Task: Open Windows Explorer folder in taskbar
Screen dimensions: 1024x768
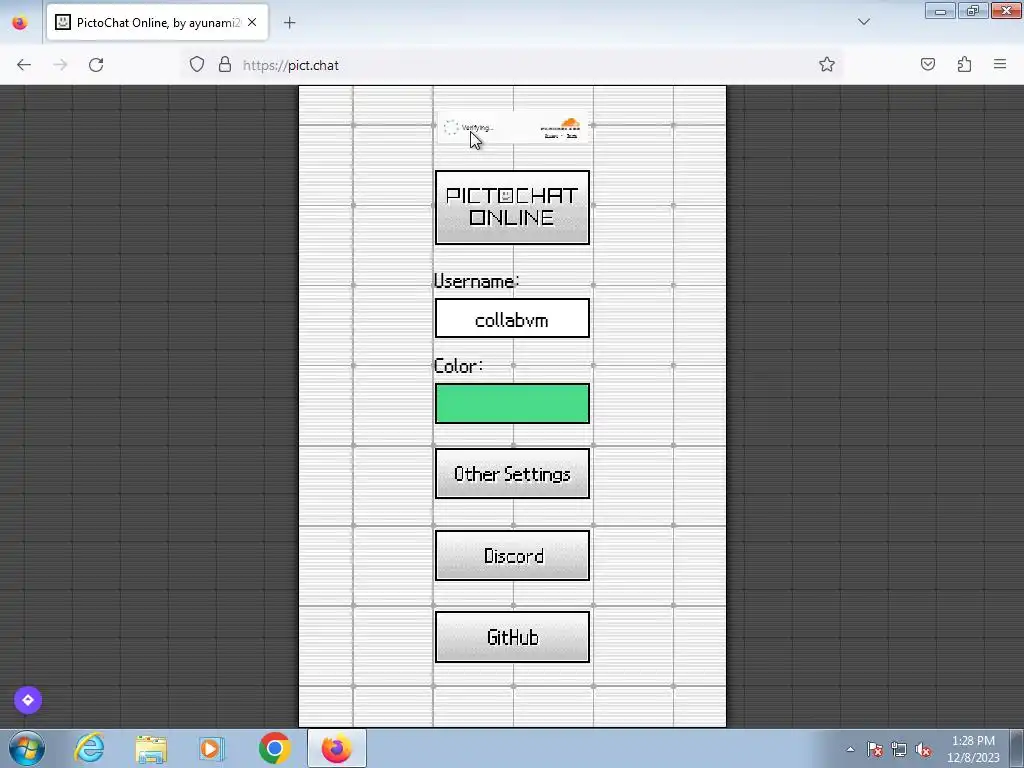Action: [x=151, y=748]
